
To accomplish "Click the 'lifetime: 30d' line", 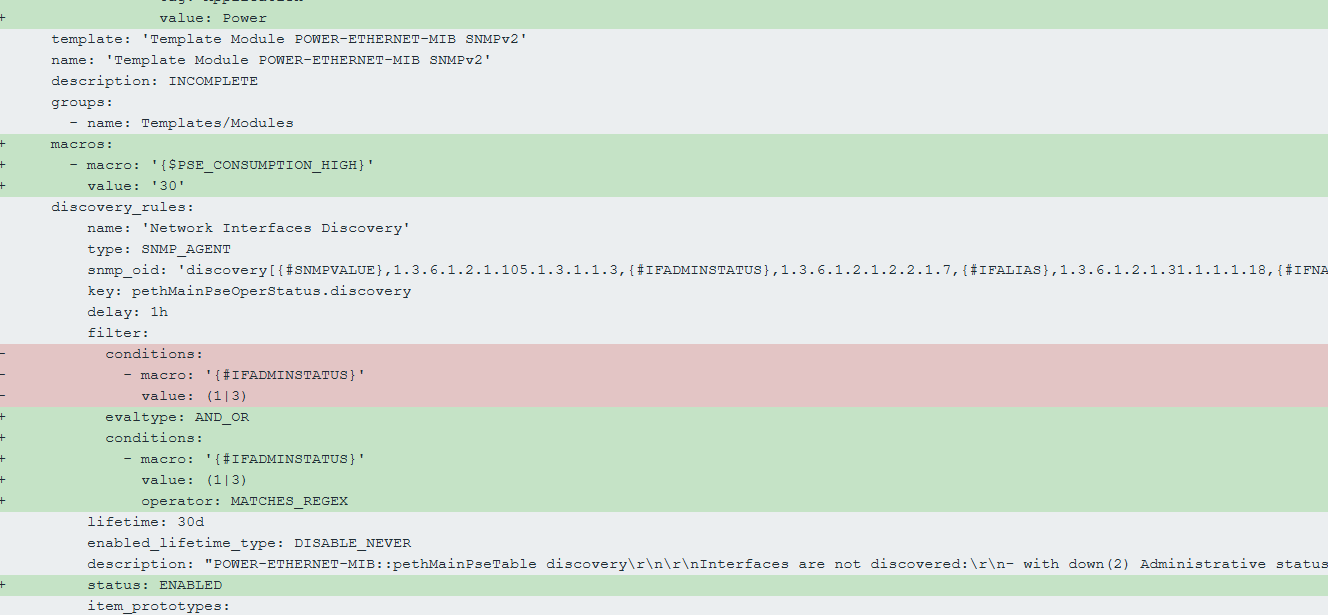I will pos(144,522).
